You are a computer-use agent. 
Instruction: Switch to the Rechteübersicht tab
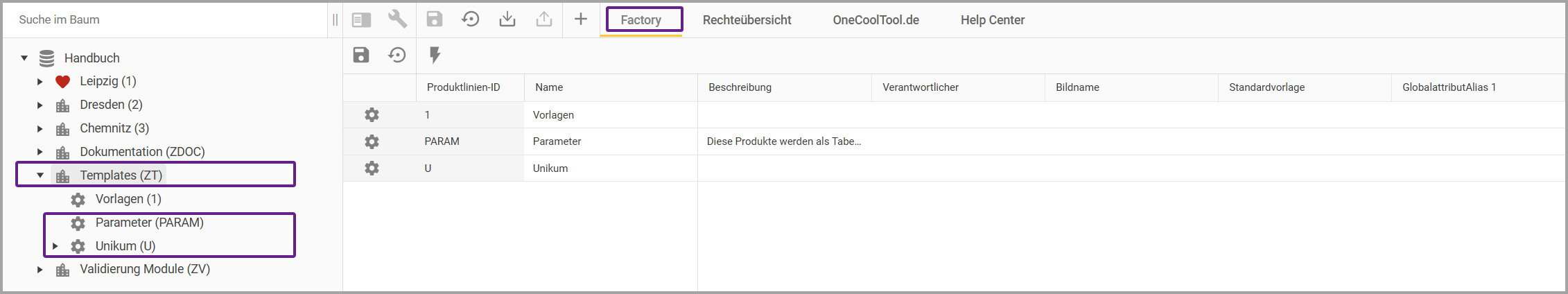(747, 20)
